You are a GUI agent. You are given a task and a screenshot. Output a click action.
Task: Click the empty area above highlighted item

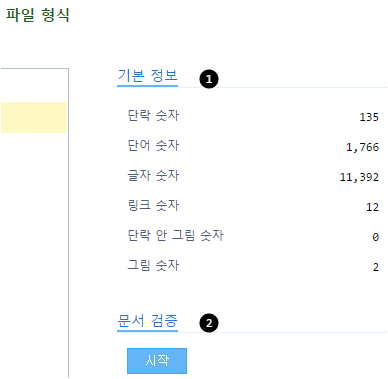click(34, 86)
